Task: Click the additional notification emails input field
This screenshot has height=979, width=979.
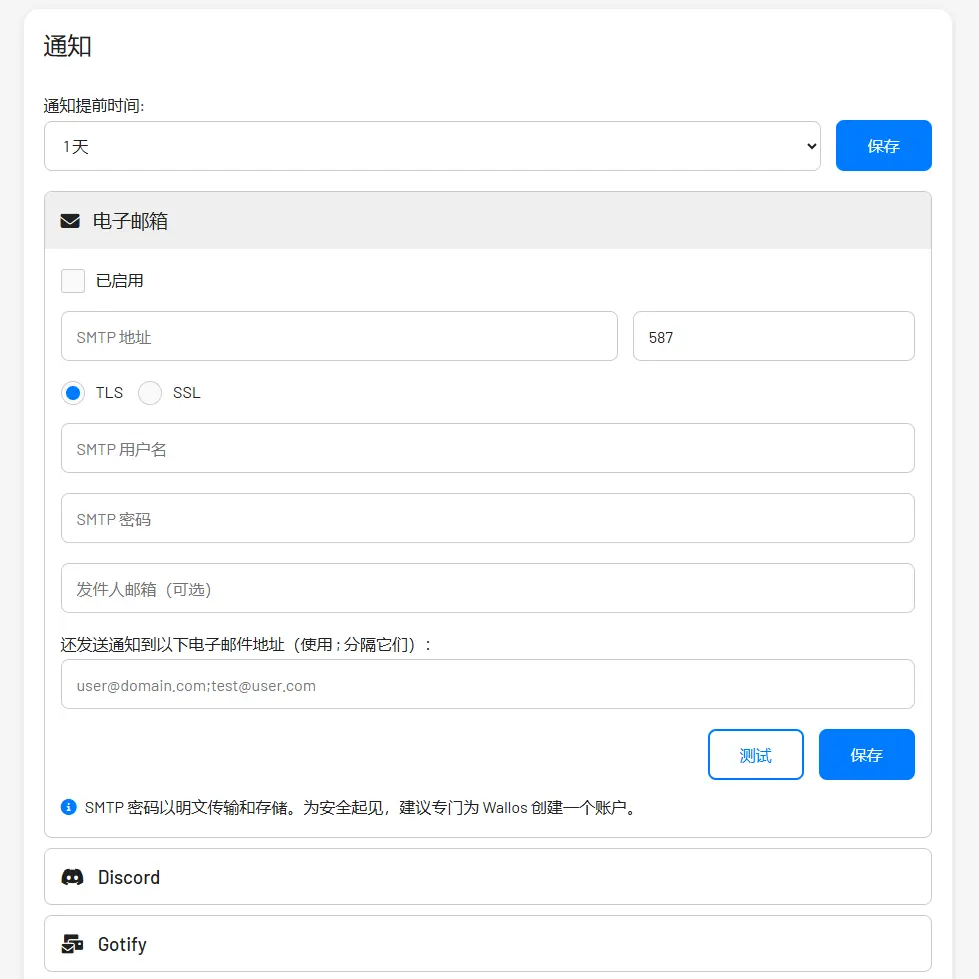Action: pos(487,684)
